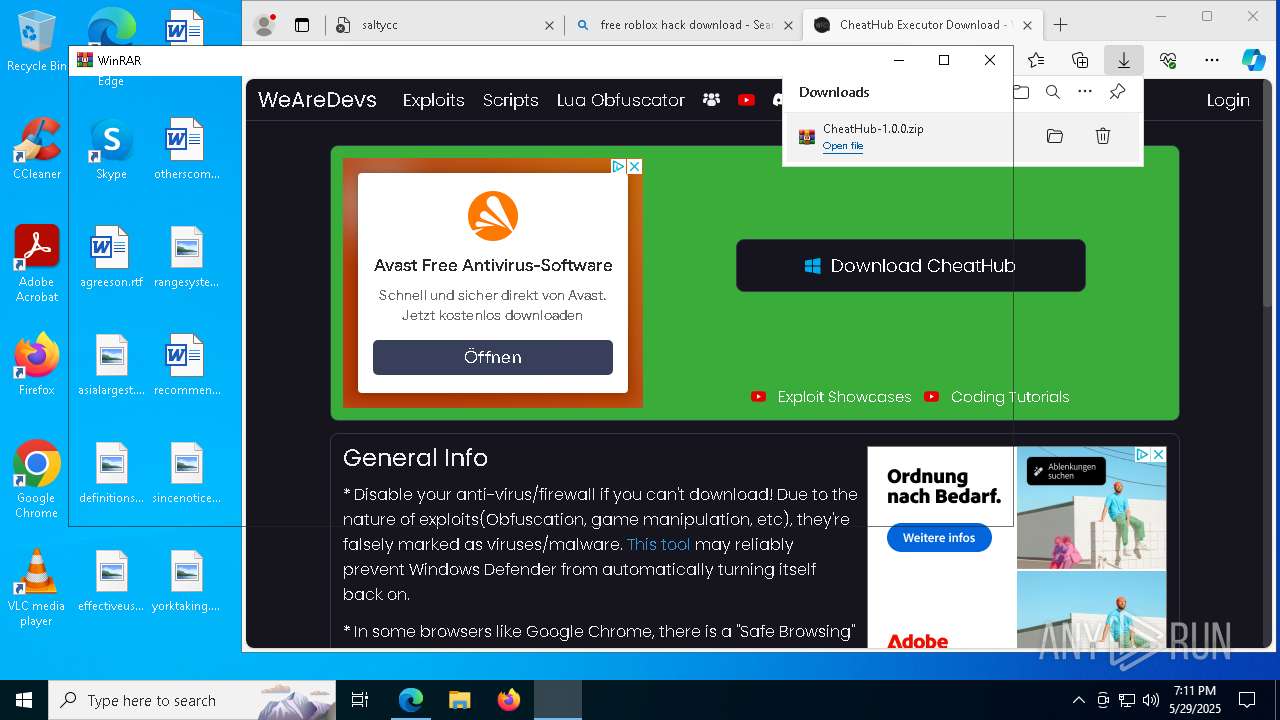1280x720 pixels.
Task: Open more options in Downloads panel
Action: 1085,92
